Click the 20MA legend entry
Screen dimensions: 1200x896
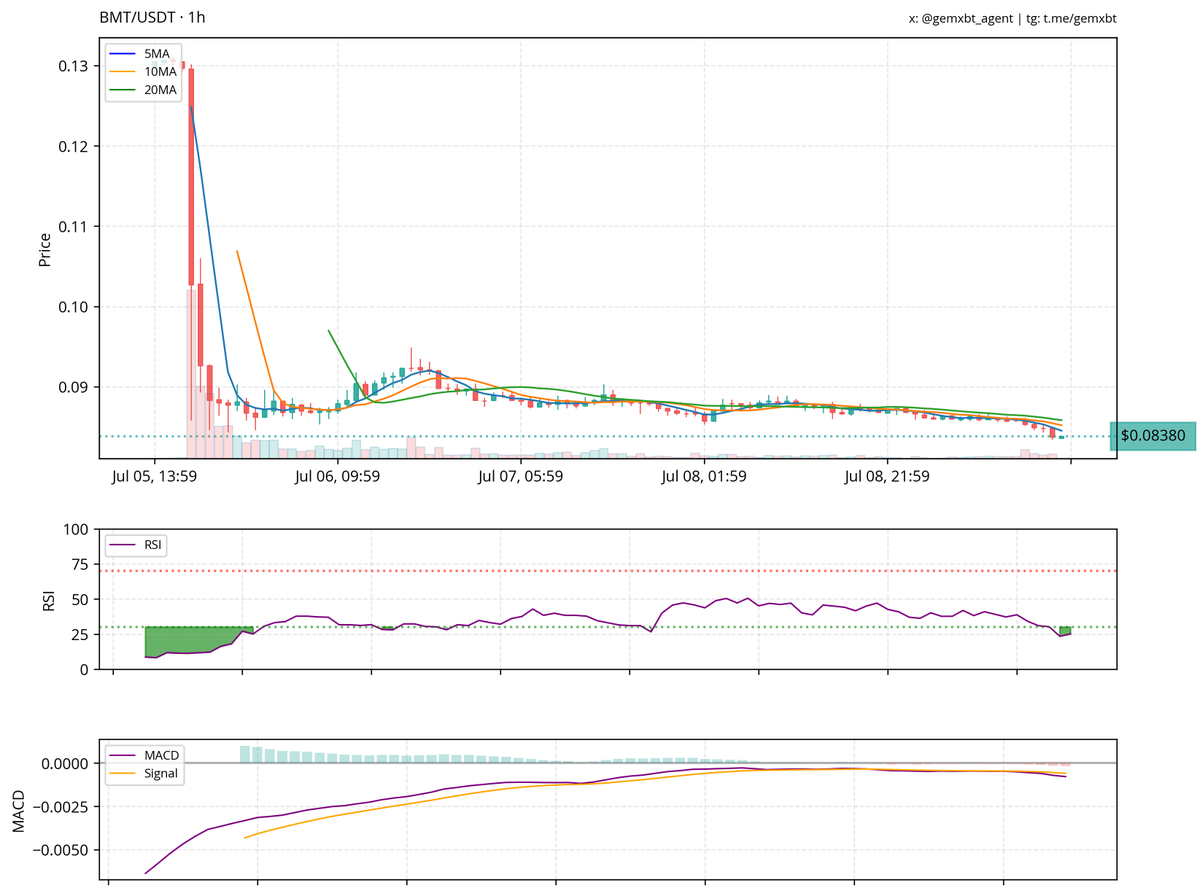(144, 90)
